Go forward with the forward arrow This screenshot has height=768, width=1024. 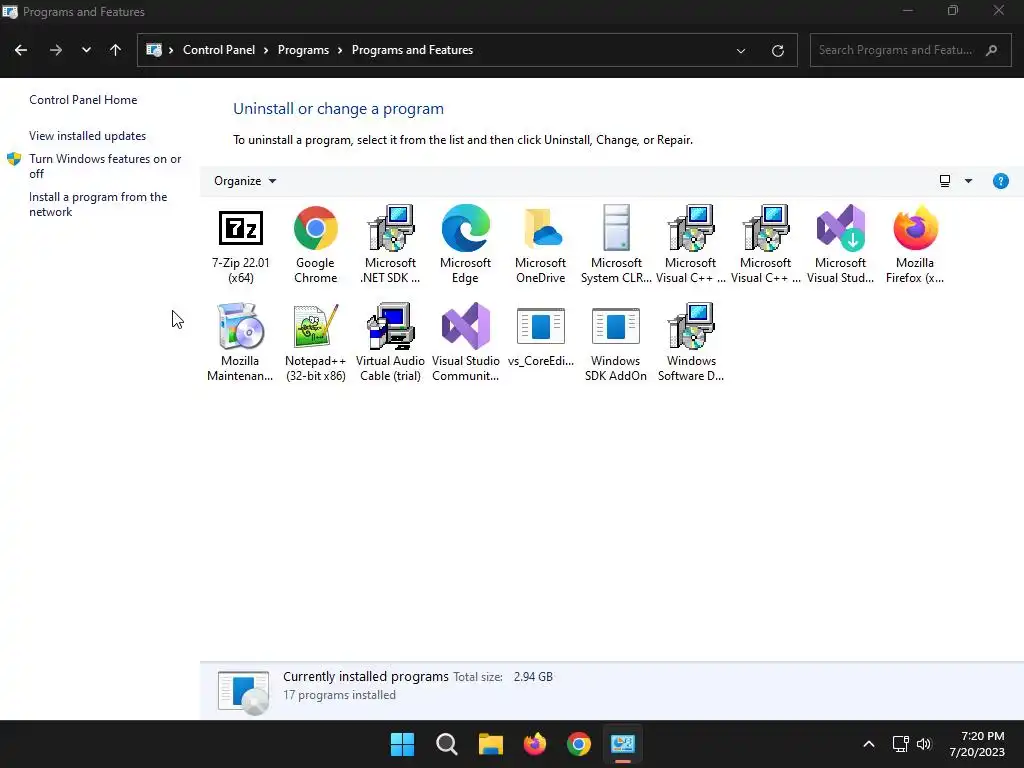56,50
